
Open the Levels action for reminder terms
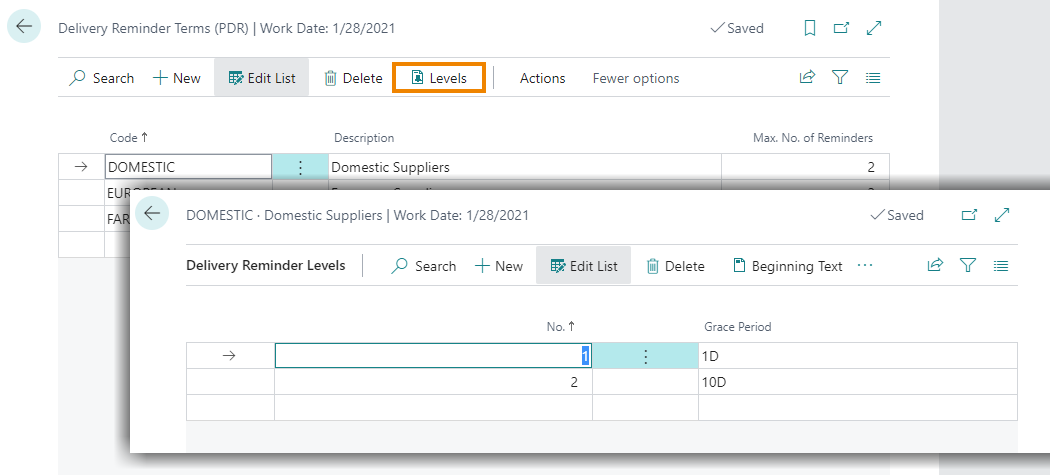coord(439,78)
